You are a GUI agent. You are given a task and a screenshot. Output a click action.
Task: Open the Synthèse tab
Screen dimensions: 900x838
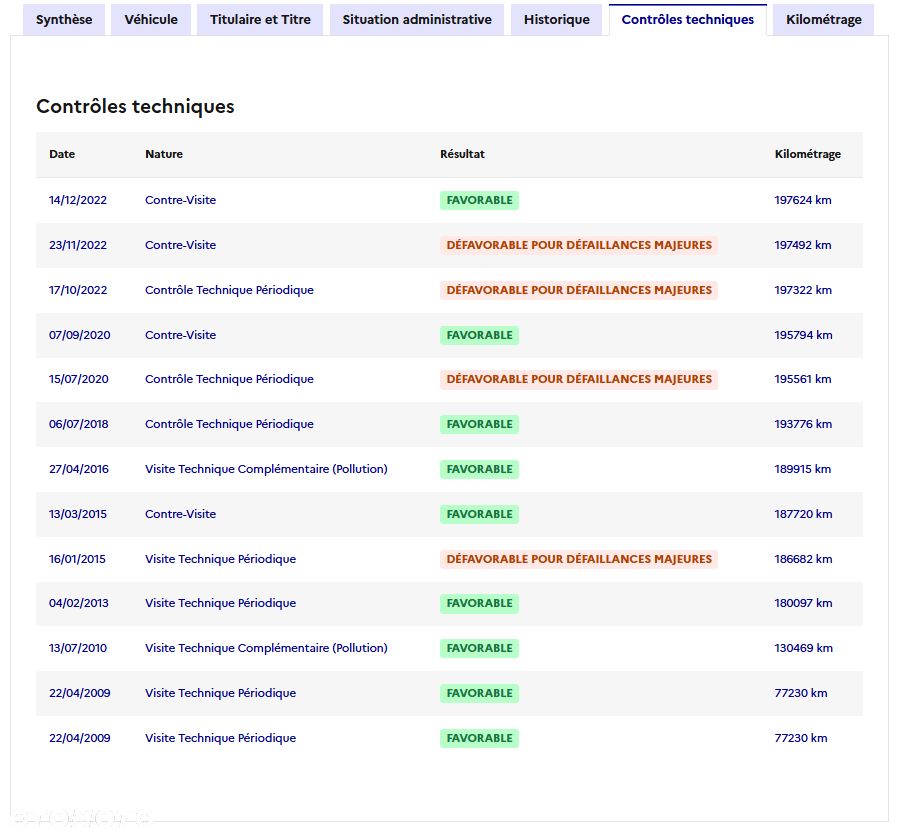tap(64, 20)
